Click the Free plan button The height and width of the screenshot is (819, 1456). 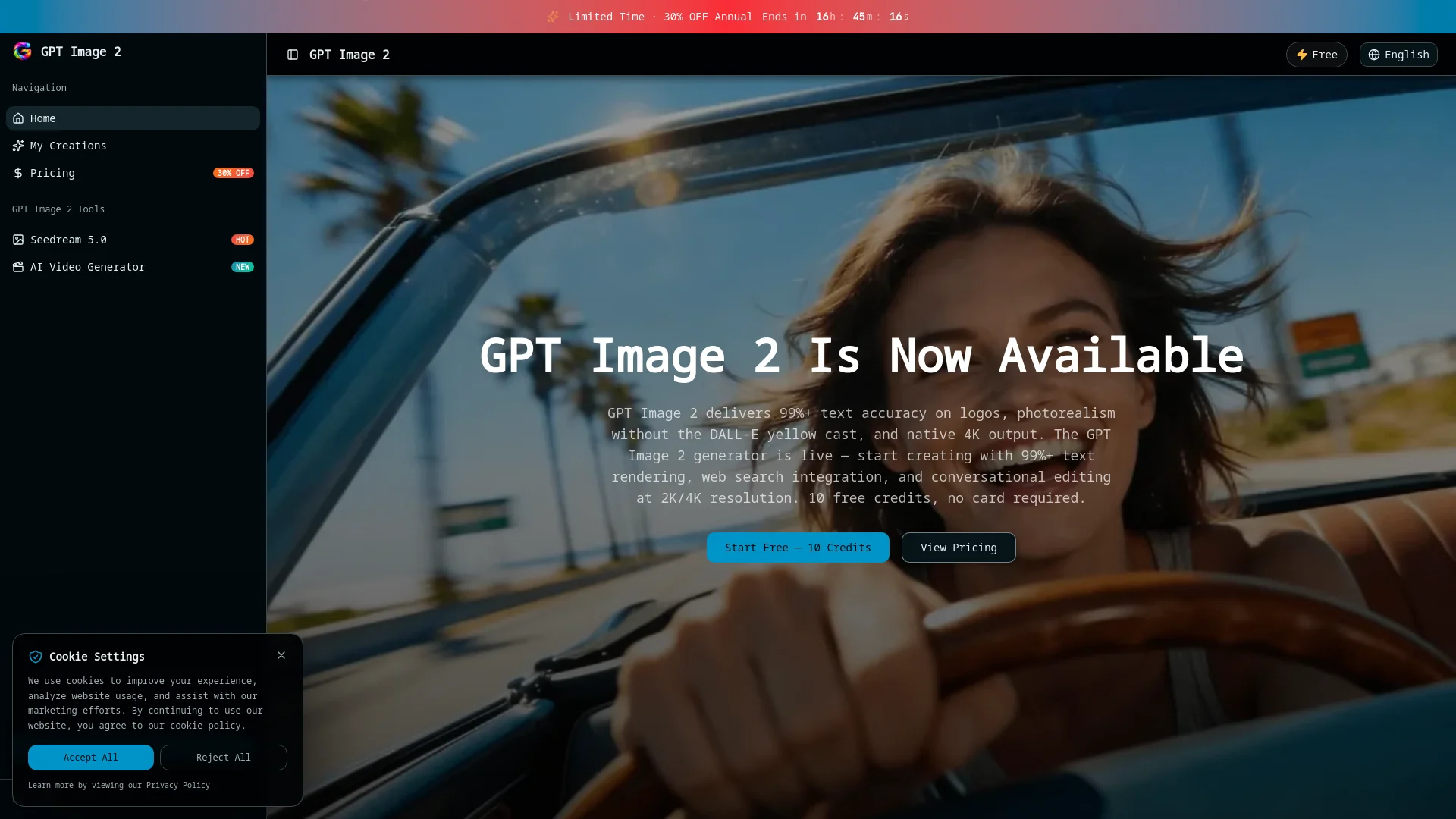[1316, 55]
